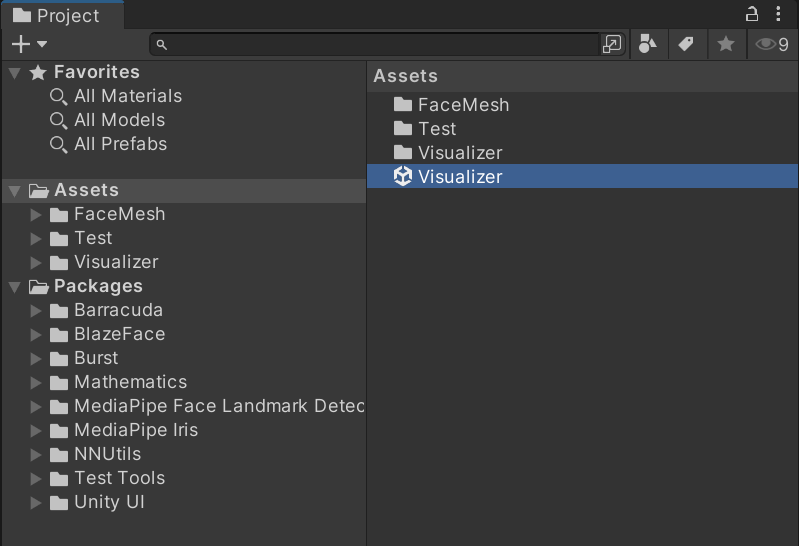Open the search-in-new-window icon
This screenshot has width=799, height=546.
click(x=611, y=44)
